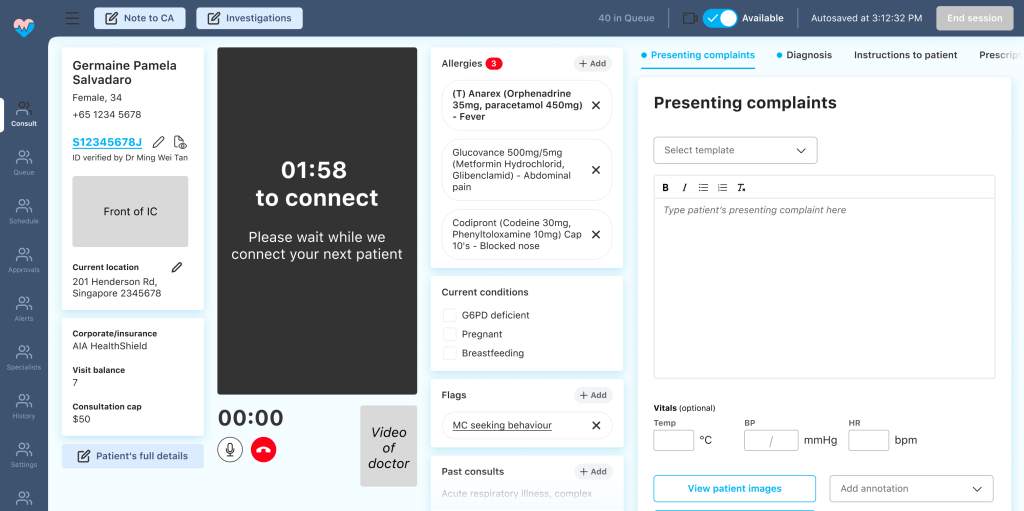The image size is (1024, 511).
Task: Edit the patient ID number
Action: click(159, 142)
